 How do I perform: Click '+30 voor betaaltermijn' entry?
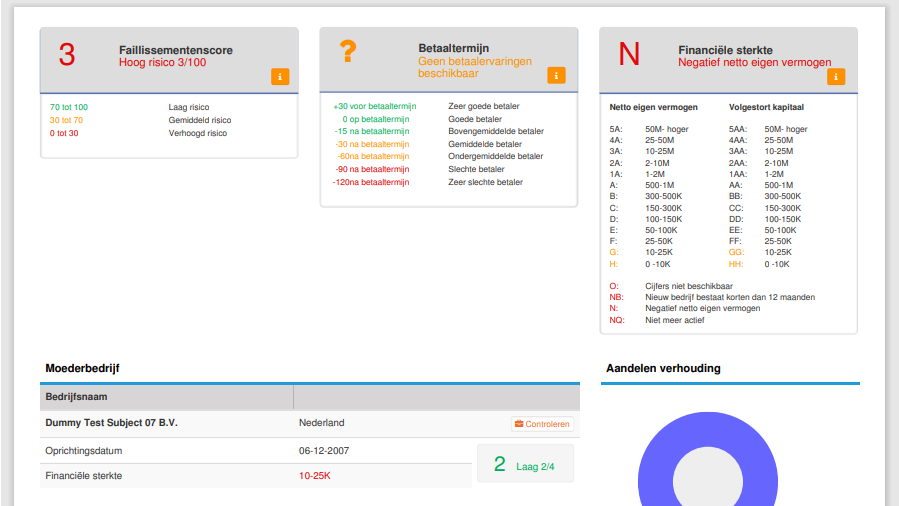click(374, 107)
